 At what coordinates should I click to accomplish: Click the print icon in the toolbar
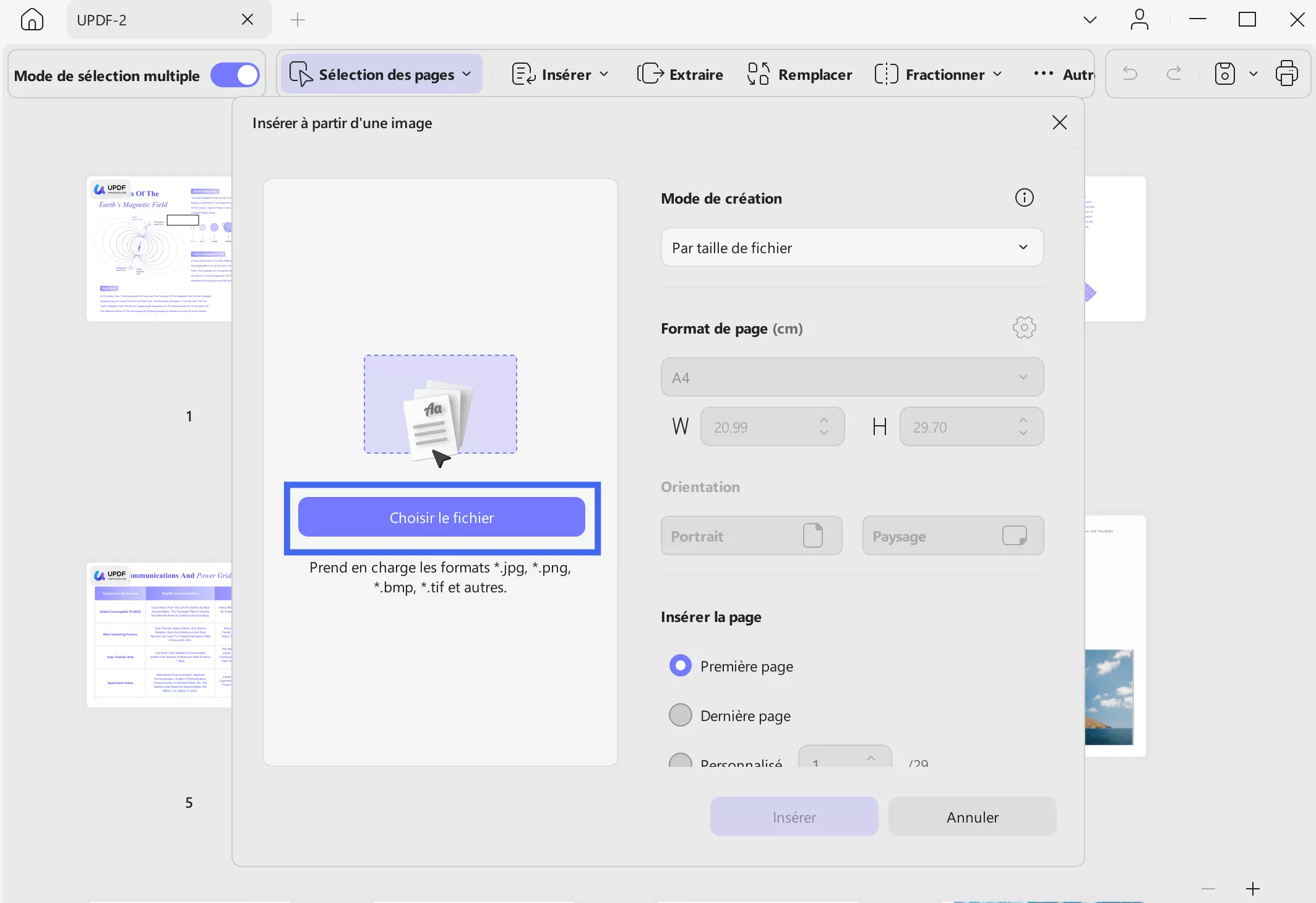[x=1286, y=74]
